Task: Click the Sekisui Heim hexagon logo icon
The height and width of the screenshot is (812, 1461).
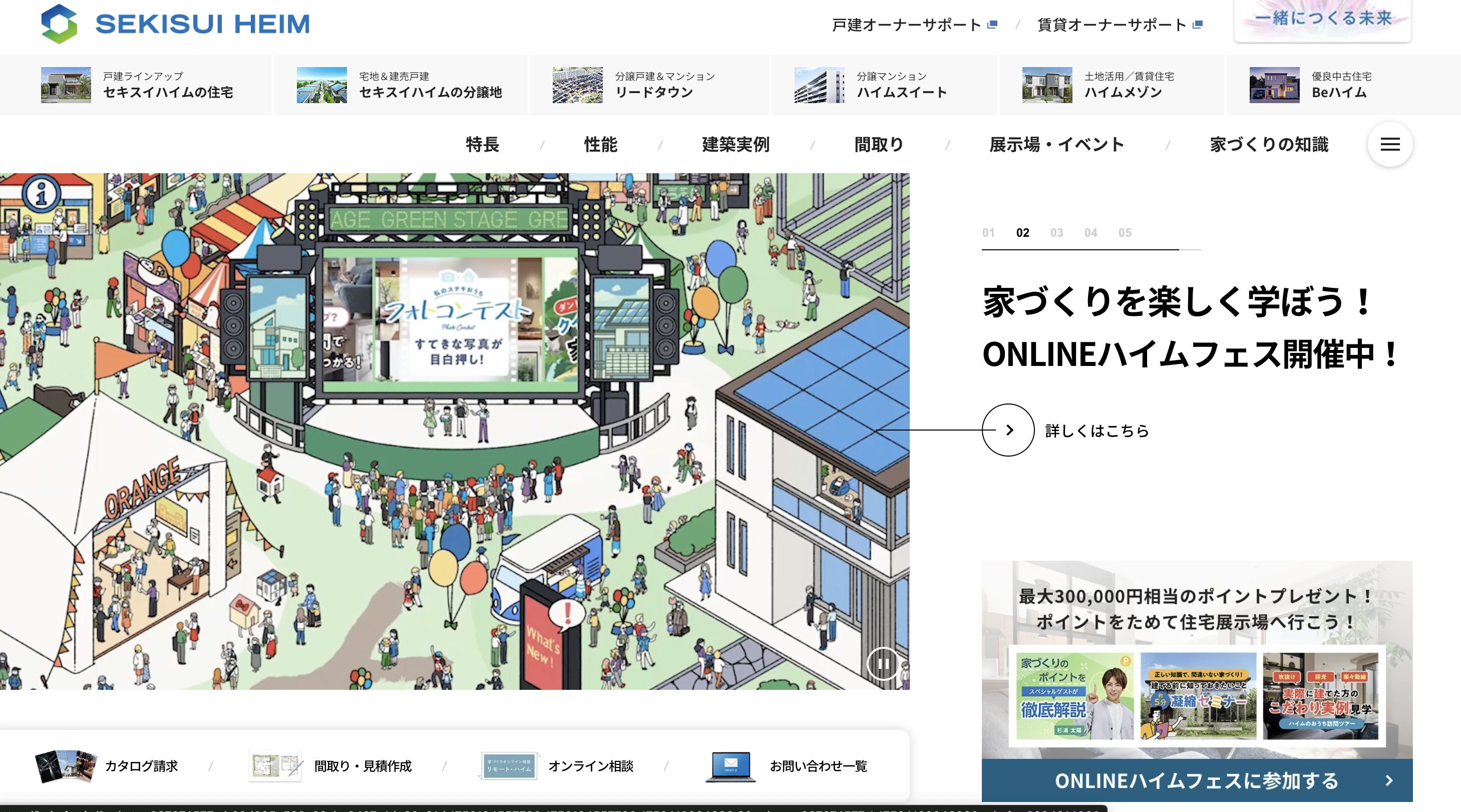Action: click(x=59, y=24)
